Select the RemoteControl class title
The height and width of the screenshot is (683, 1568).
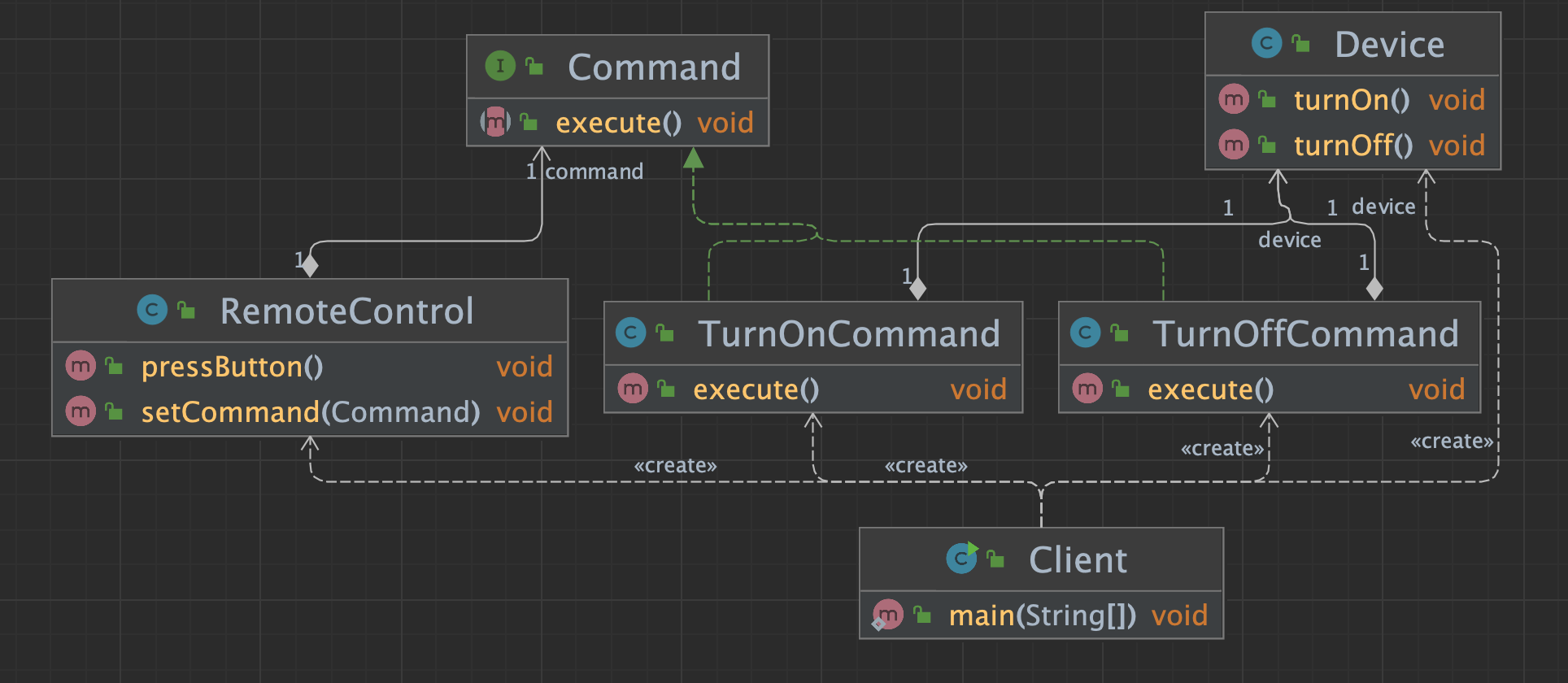346,311
